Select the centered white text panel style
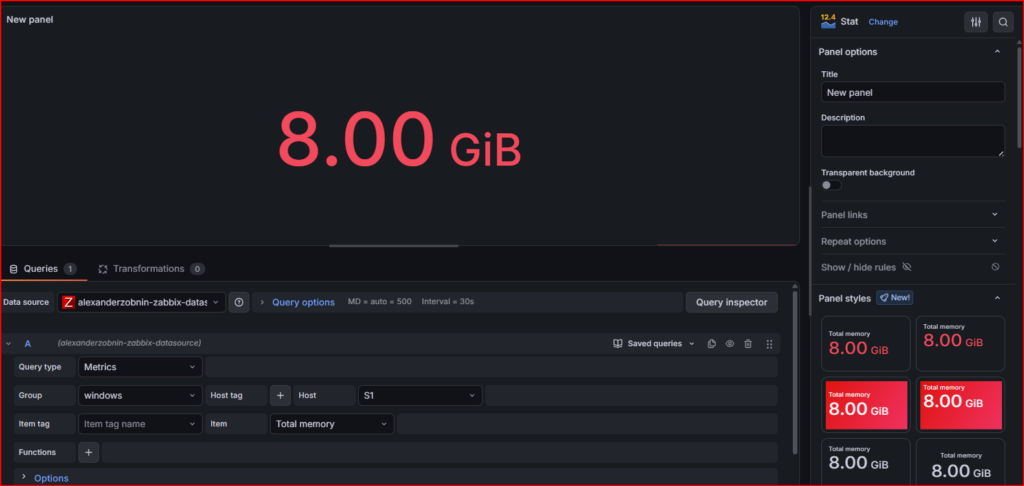The width and height of the screenshot is (1024, 486). tap(960, 461)
